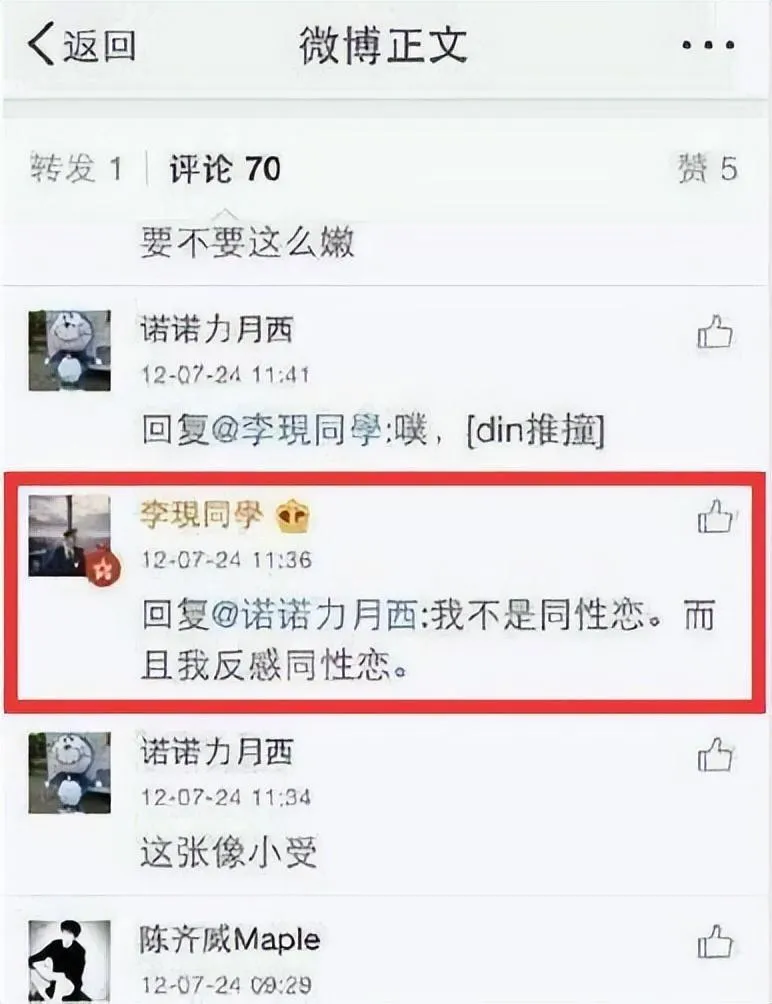Image resolution: width=772 pixels, height=1004 pixels.
Task: Tap the back arrow labeled 返回
Action: pos(81,44)
